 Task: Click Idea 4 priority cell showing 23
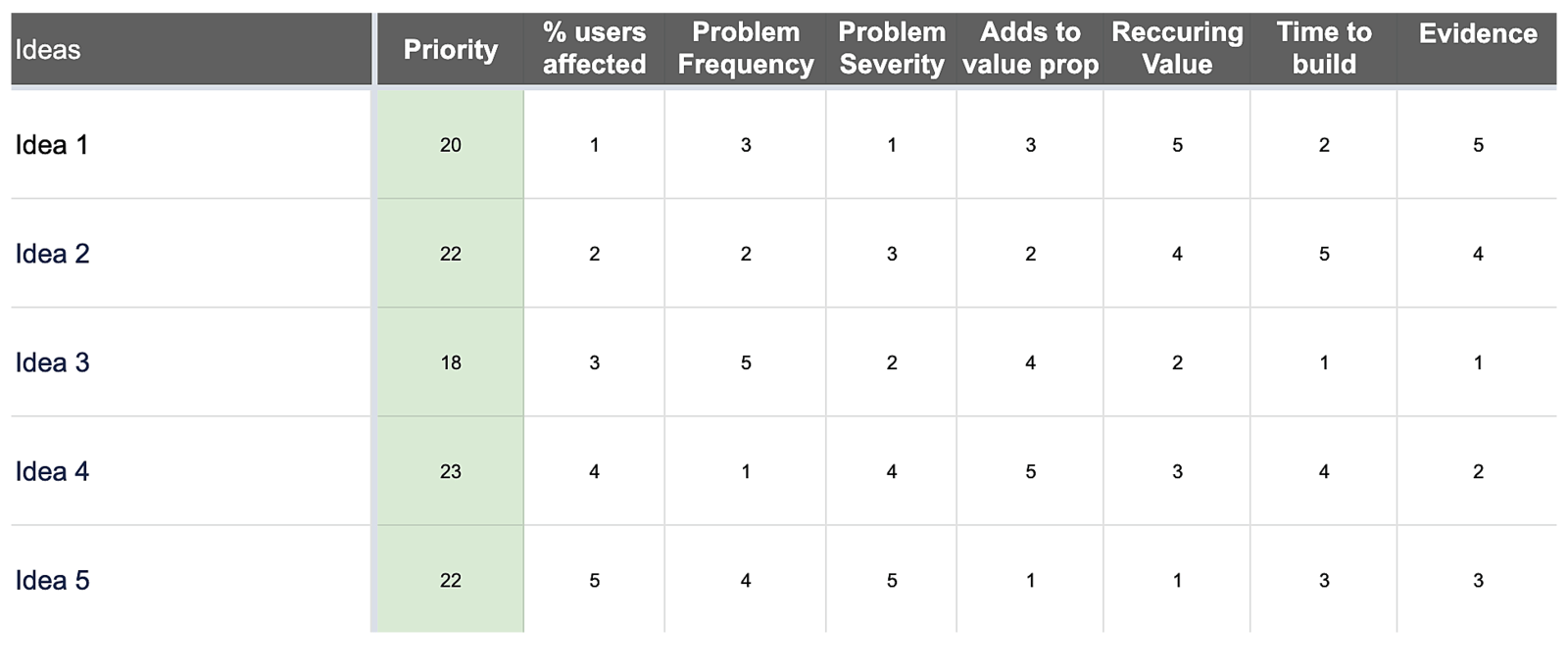coord(451,471)
